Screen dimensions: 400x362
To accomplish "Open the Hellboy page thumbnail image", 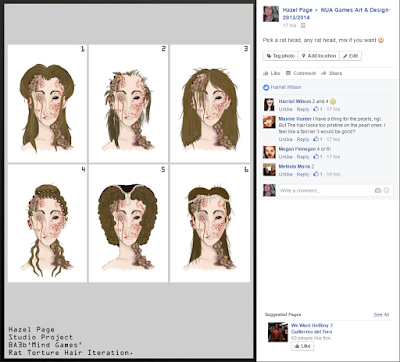I will 278,332.
